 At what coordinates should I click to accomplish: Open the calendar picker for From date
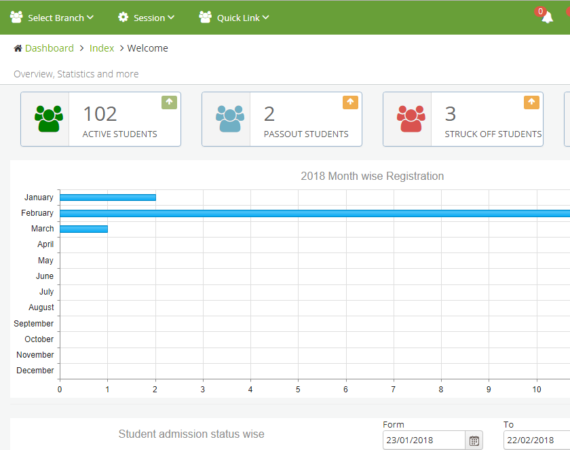pos(474,441)
